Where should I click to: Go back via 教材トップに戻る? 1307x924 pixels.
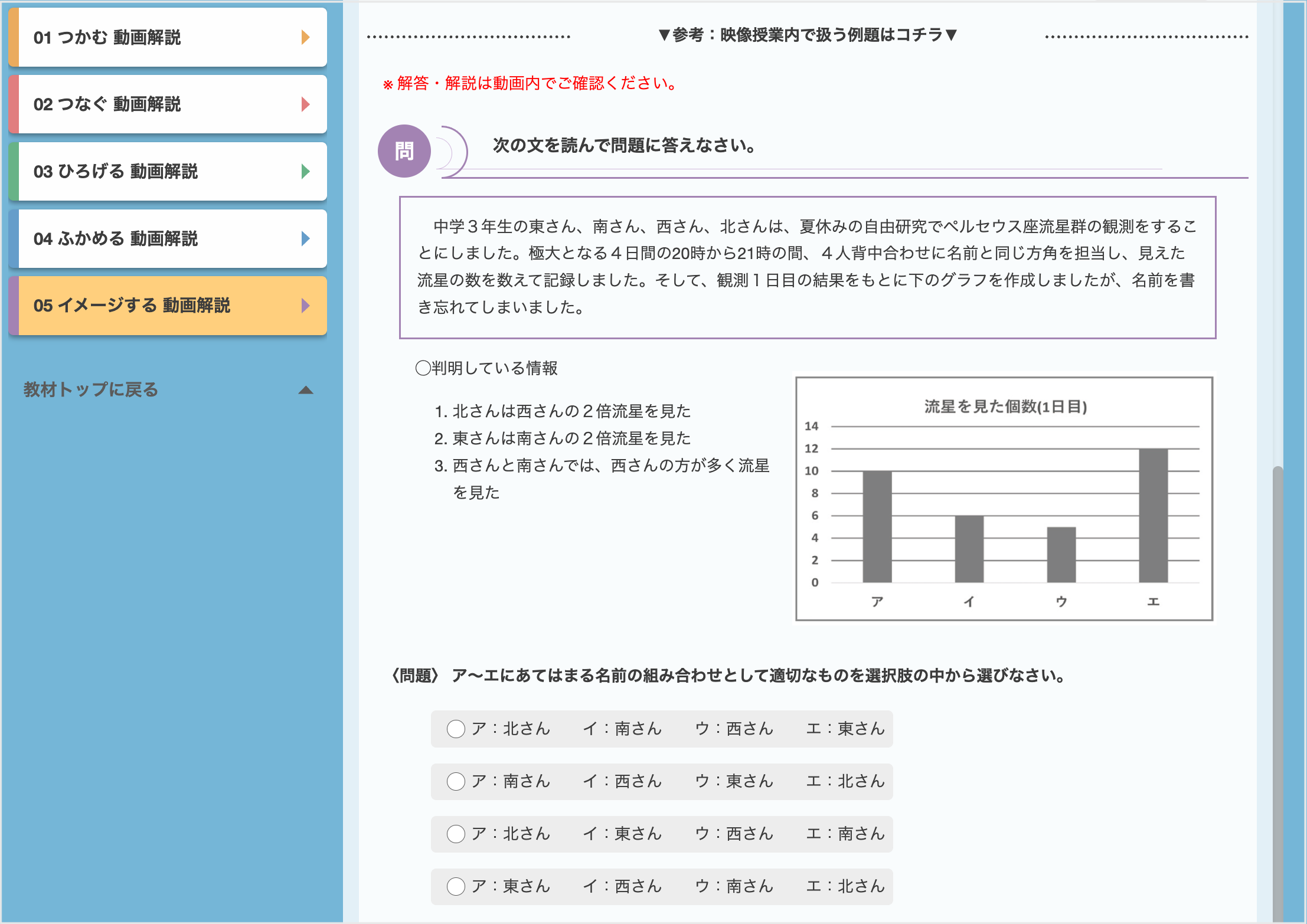91,389
